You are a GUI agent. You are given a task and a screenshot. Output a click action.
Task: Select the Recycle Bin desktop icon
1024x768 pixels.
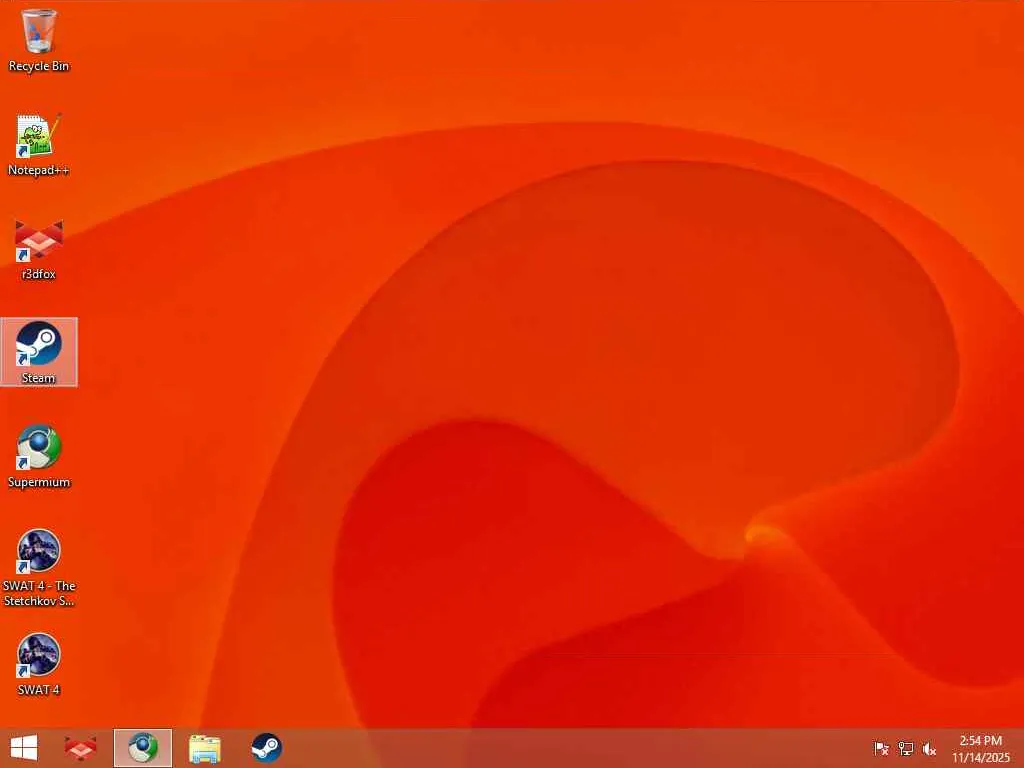tap(39, 40)
